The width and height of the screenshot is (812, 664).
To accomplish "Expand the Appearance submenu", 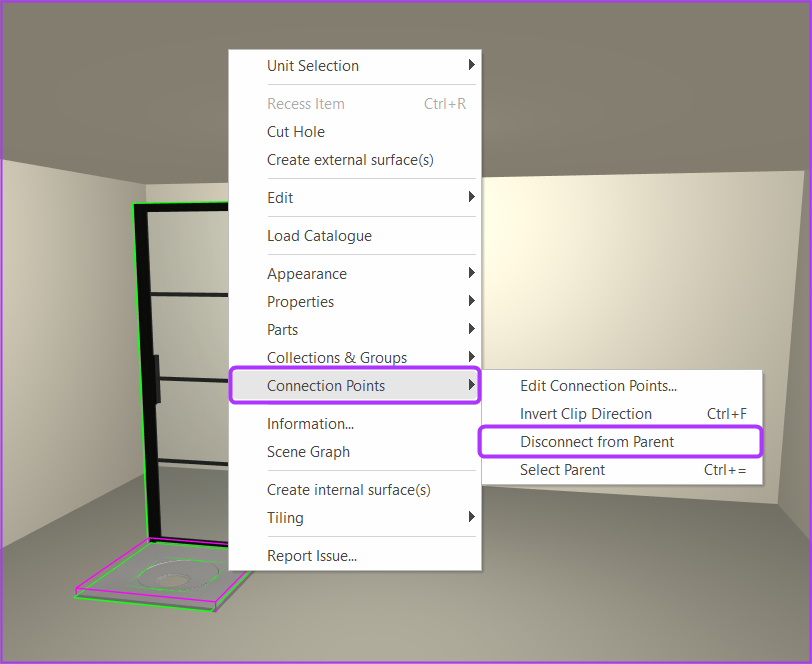I will pyautogui.click(x=355, y=273).
